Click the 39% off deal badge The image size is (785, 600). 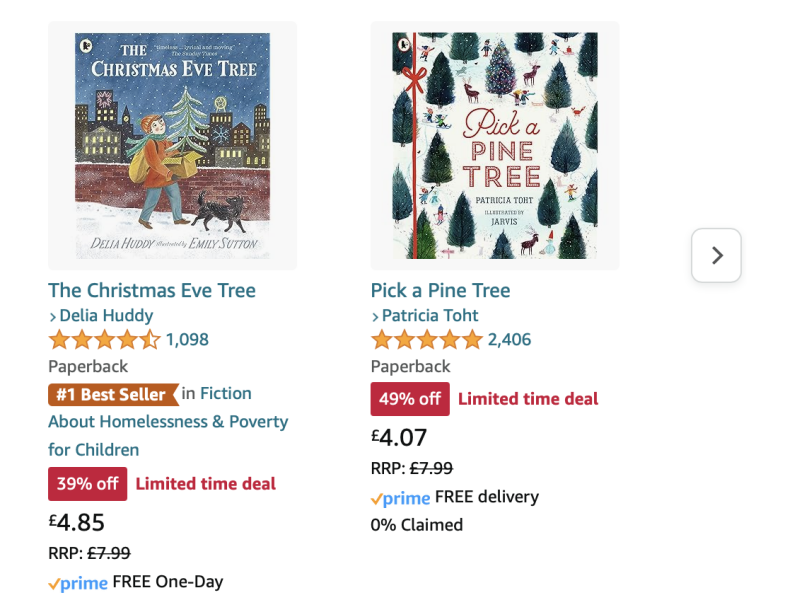tap(87, 484)
